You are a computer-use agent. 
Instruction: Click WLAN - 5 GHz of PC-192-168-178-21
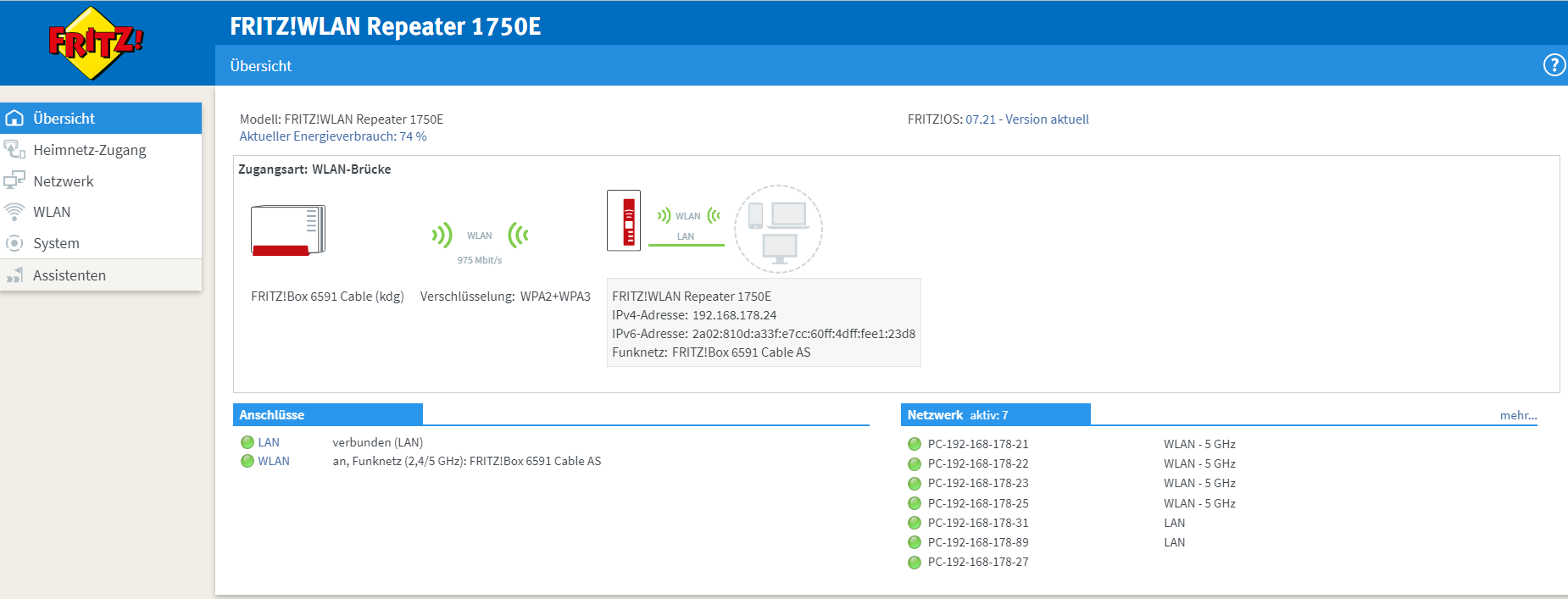(x=1199, y=444)
